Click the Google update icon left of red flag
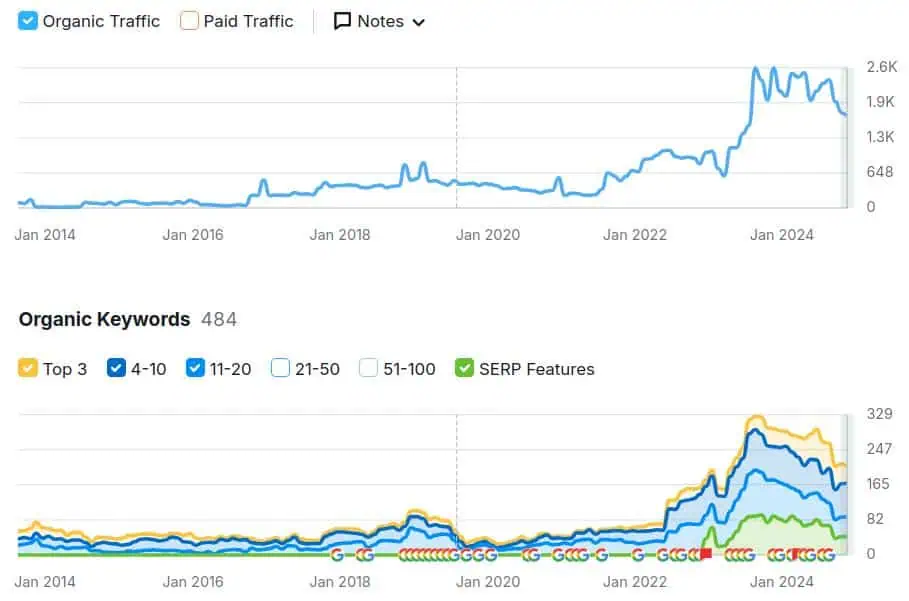This screenshot has width=909, height=601. pyautogui.click(x=693, y=555)
